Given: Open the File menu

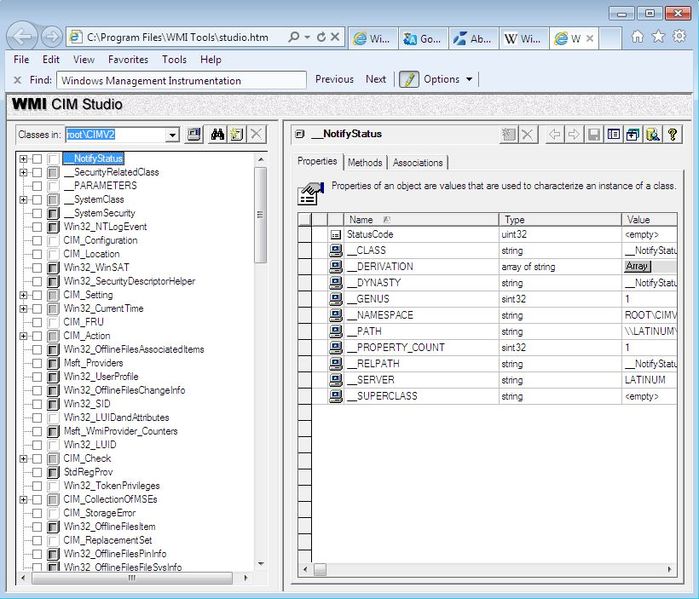Looking at the screenshot, I should pyautogui.click(x=21, y=59).
